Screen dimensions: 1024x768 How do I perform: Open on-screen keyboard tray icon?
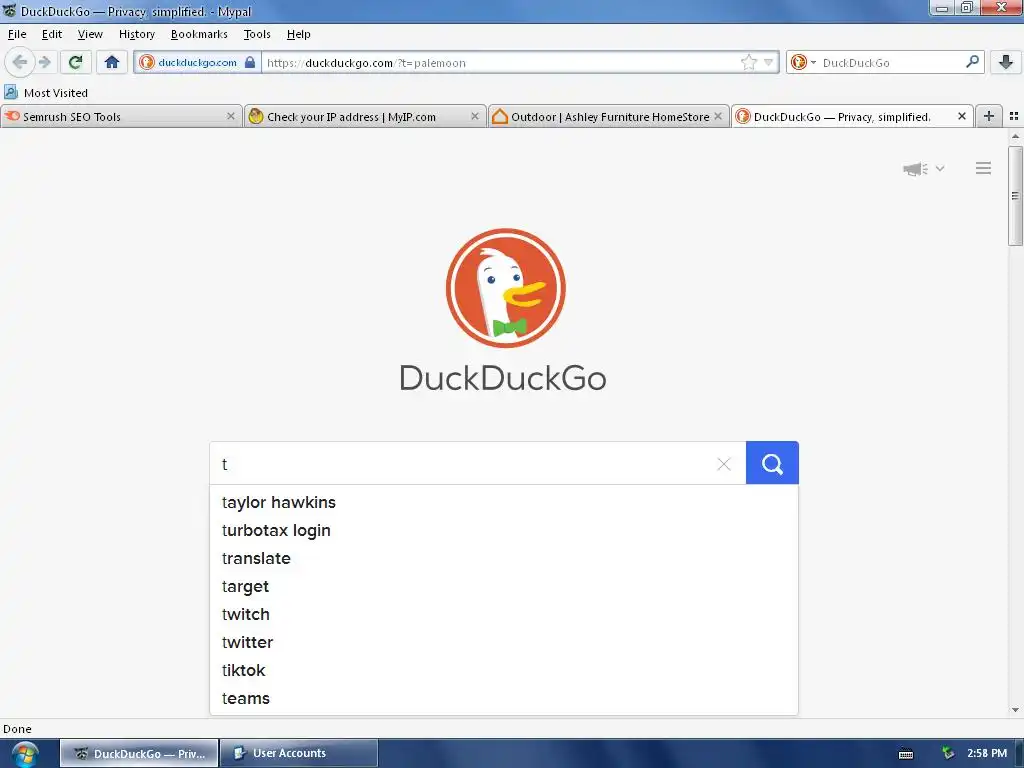(906, 754)
